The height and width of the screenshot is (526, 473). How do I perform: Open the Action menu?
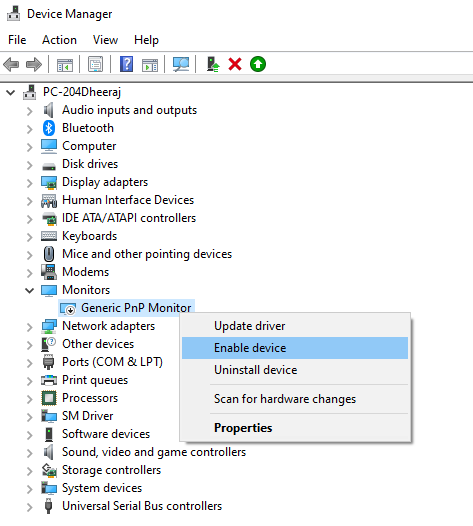tap(59, 40)
